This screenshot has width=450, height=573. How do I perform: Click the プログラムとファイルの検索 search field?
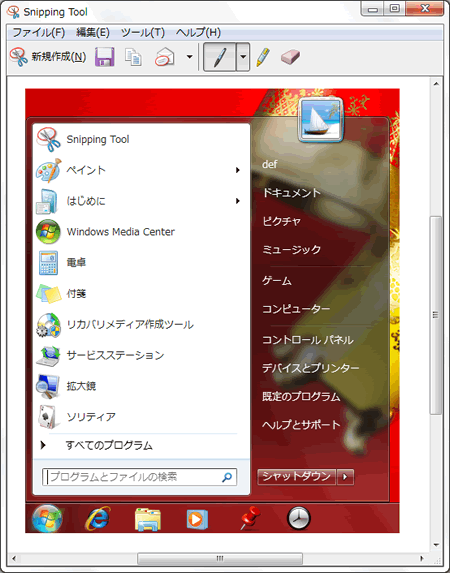(x=139, y=477)
